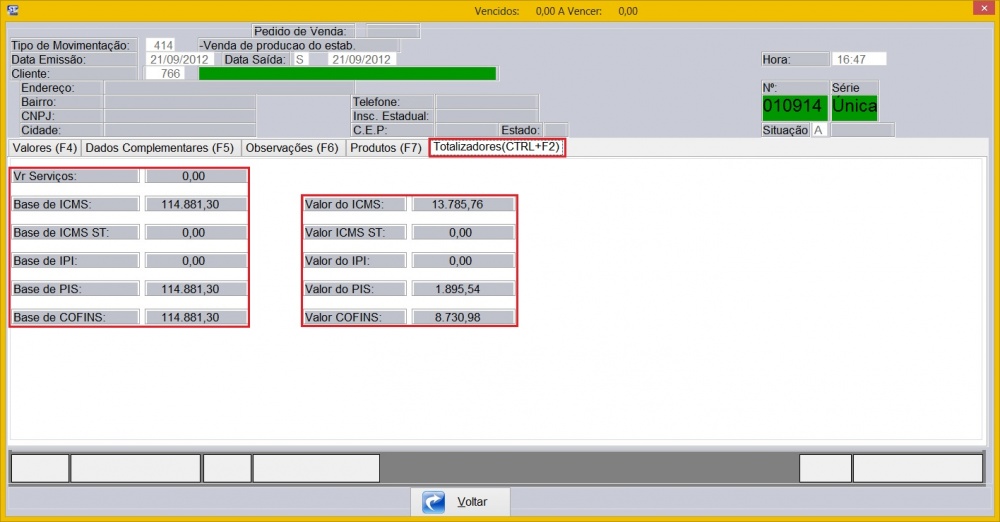Image resolution: width=1000 pixels, height=522 pixels.
Task: Click the Base de ICMS value field
Action: pyautogui.click(x=196, y=205)
